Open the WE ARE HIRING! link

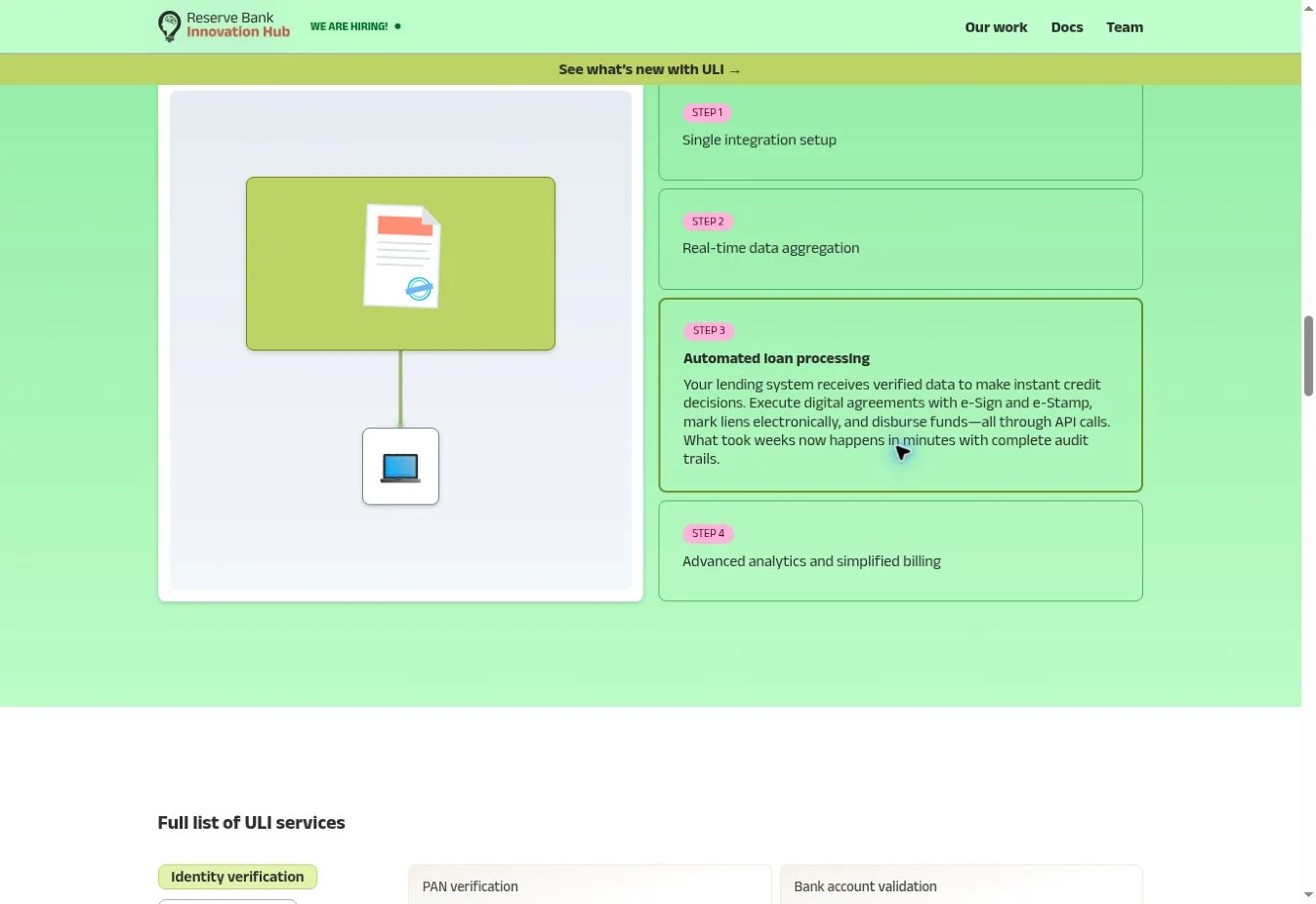point(355,26)
